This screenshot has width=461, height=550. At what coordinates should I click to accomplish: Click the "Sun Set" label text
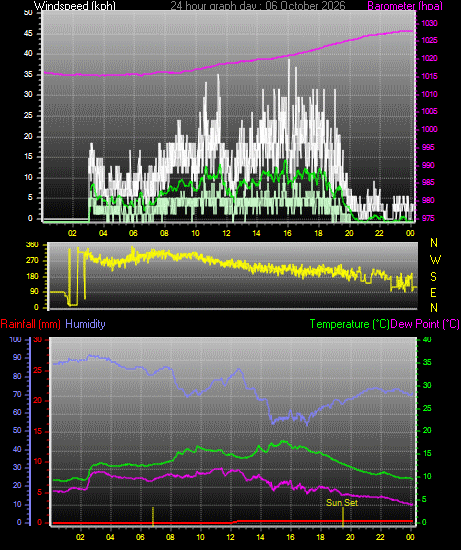coord(342,503)
